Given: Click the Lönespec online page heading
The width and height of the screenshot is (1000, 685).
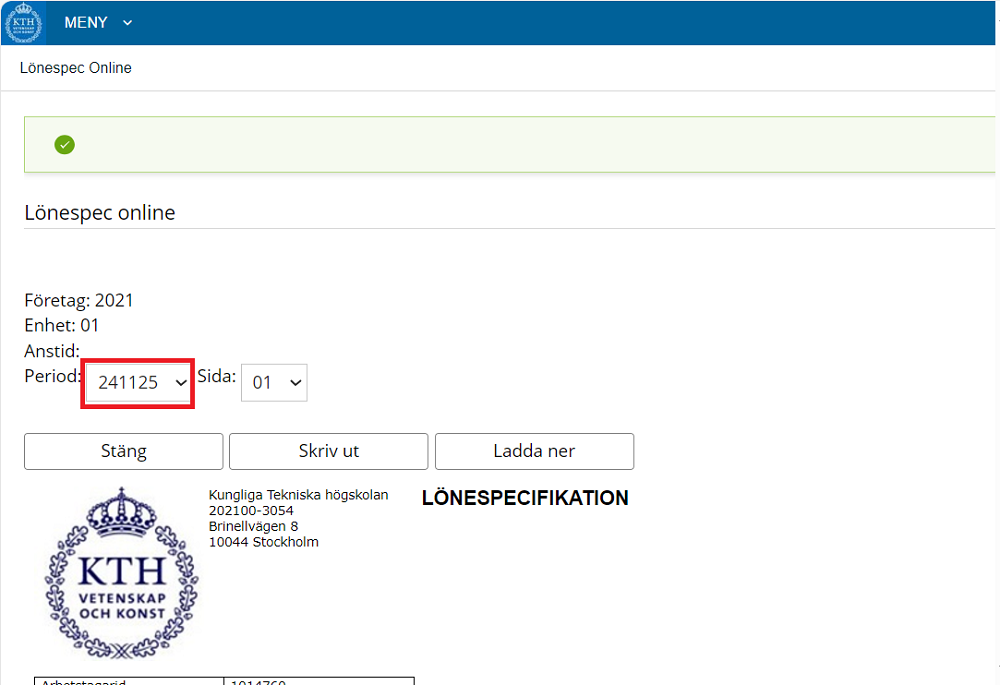Looking at the screenshot, I should (x=100, y=212).
